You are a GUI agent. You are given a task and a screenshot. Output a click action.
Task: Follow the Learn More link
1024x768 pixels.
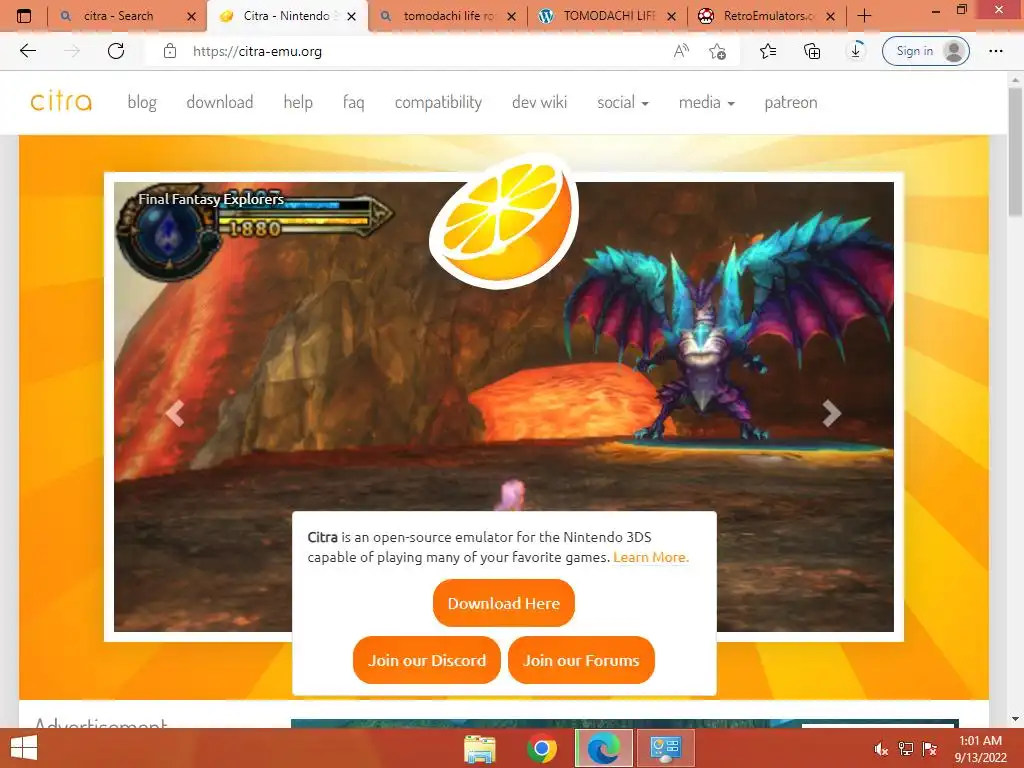pyautogui.click(x=650, y=557)
